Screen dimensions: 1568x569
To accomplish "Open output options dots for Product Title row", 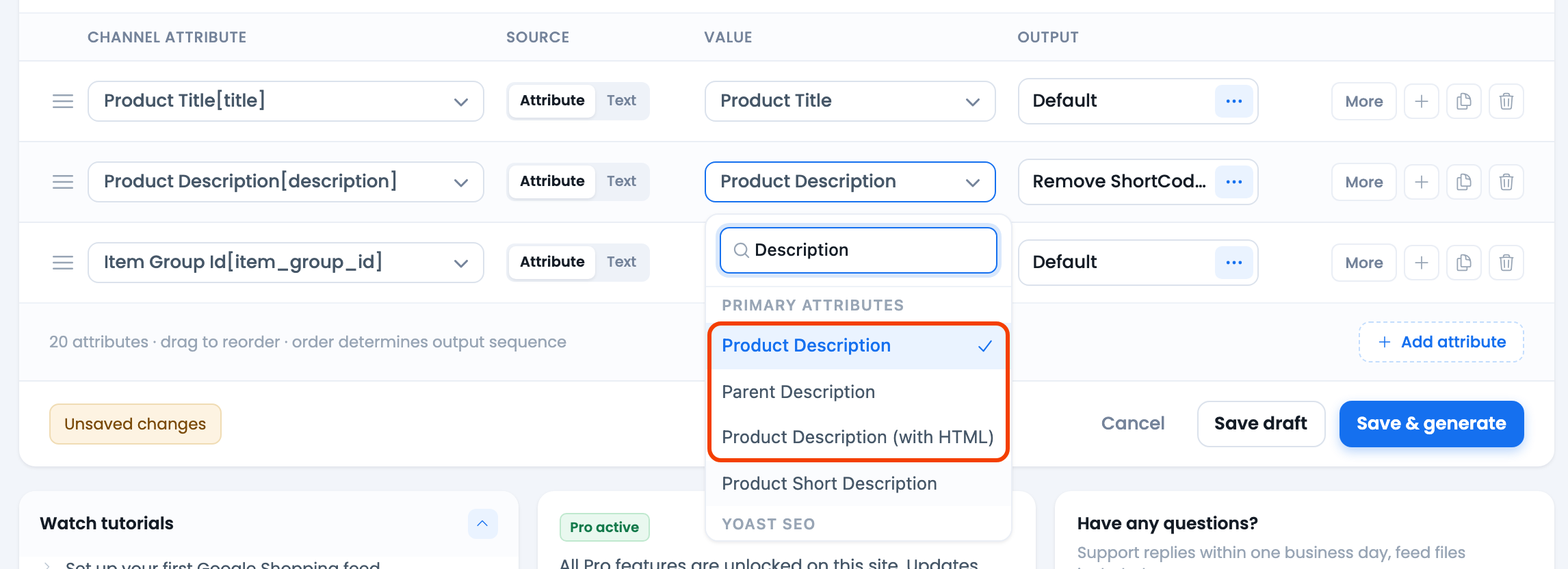I will click(1234, 101).
